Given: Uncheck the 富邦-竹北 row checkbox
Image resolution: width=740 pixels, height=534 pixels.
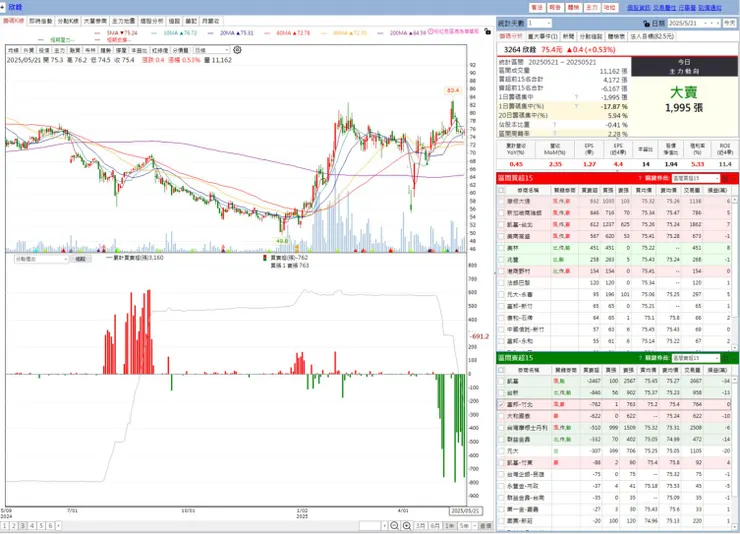Looking at the screenshot, I should [501, 404].
